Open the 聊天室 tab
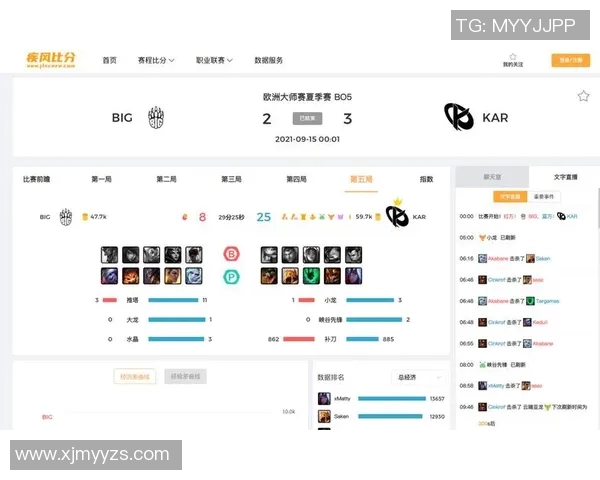 click(x=492, y=177)
